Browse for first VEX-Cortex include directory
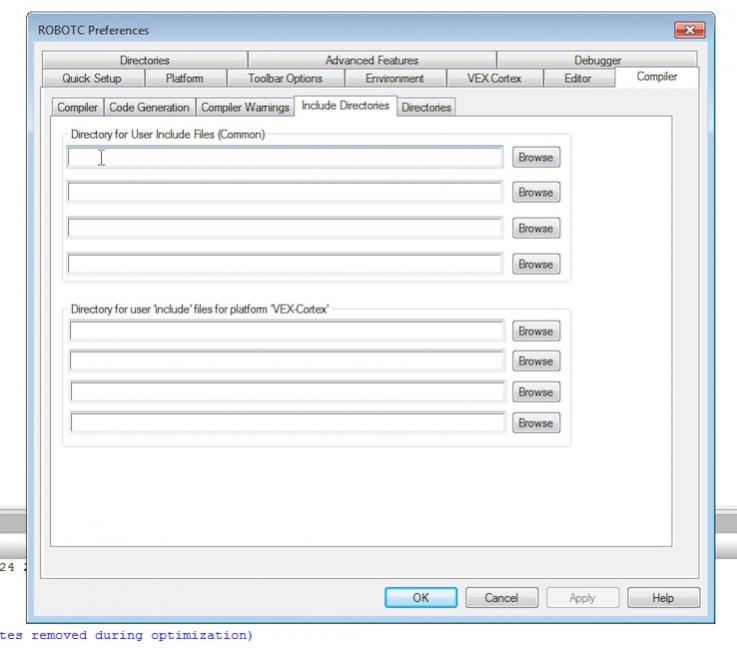 (x=536, y=331)
